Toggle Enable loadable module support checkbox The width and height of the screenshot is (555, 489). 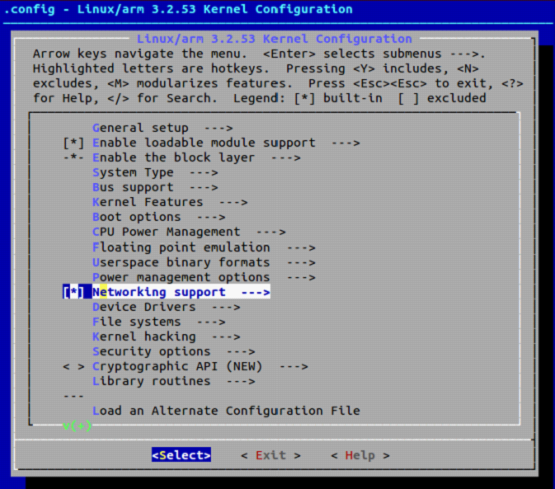tap(74, 143)
